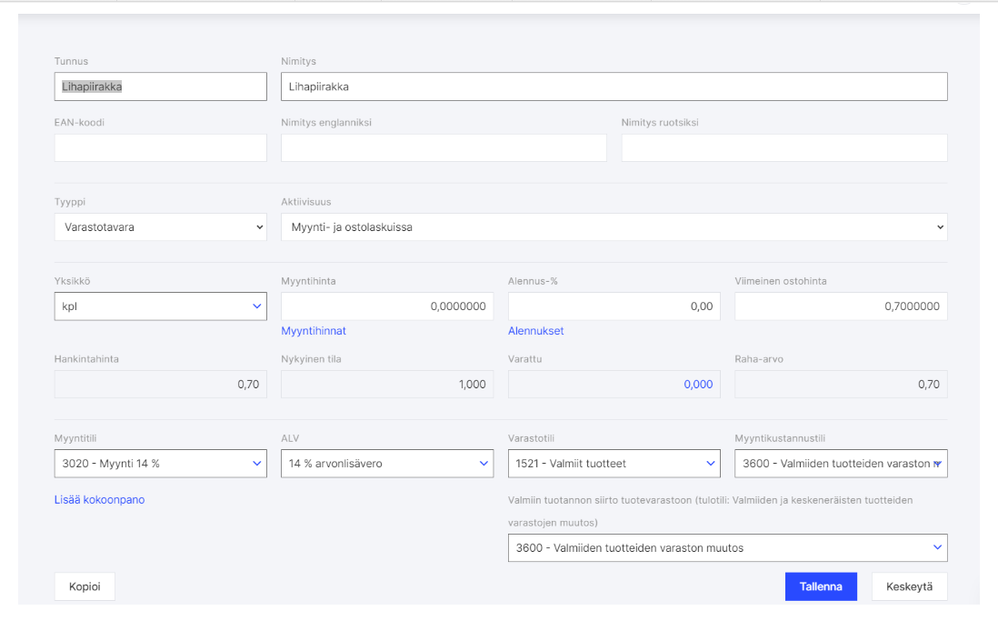Open the Myyntikustannustili dropdown
The image size is (998, 622).
pos(841,464)
